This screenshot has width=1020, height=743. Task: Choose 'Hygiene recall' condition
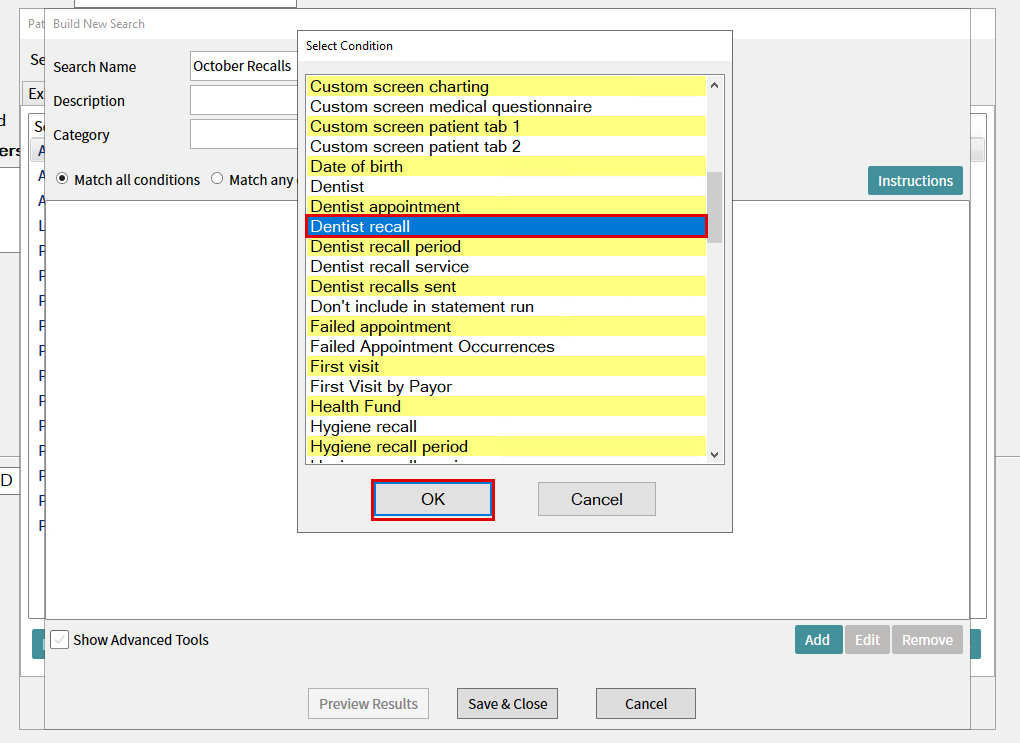coord(506,427)
